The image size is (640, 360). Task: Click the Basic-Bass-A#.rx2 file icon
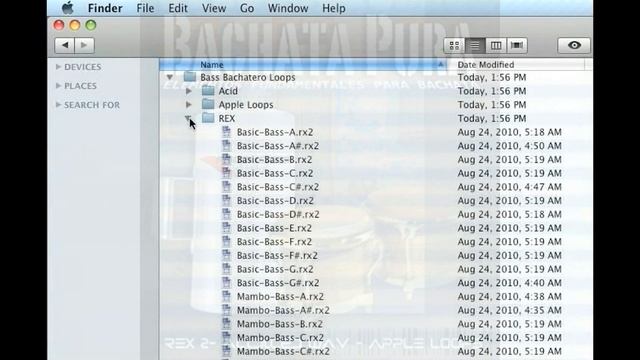tap(227, 146)
